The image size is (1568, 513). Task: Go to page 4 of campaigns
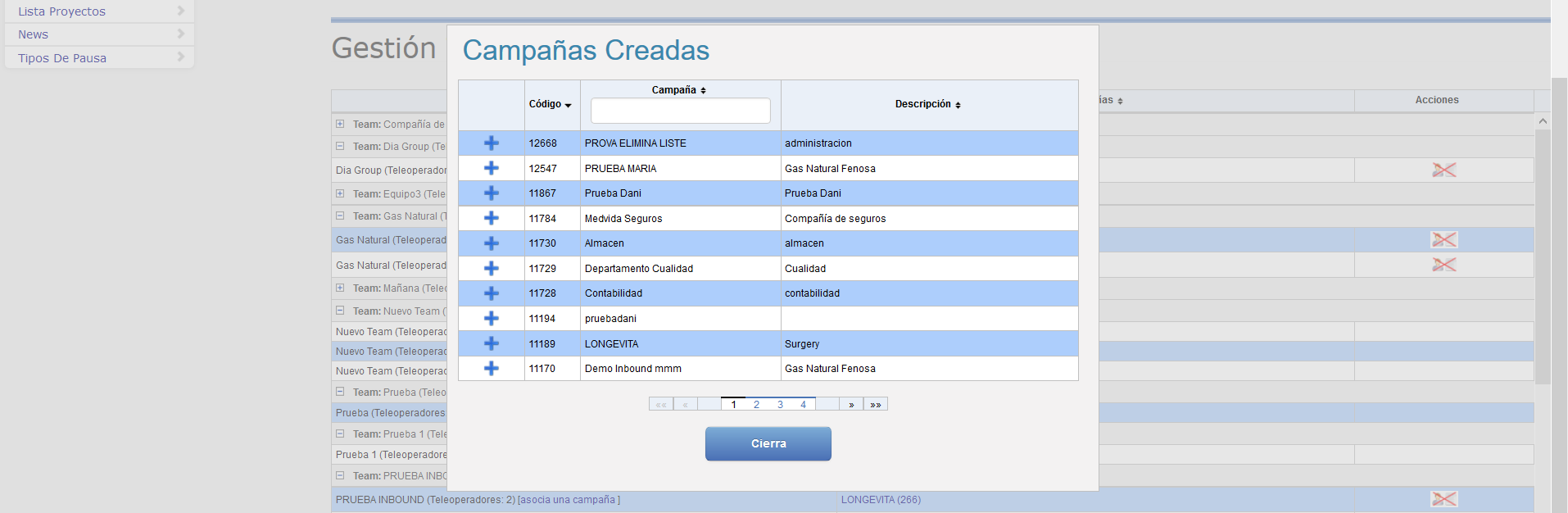pyautogui.click(x=803, y=404)
